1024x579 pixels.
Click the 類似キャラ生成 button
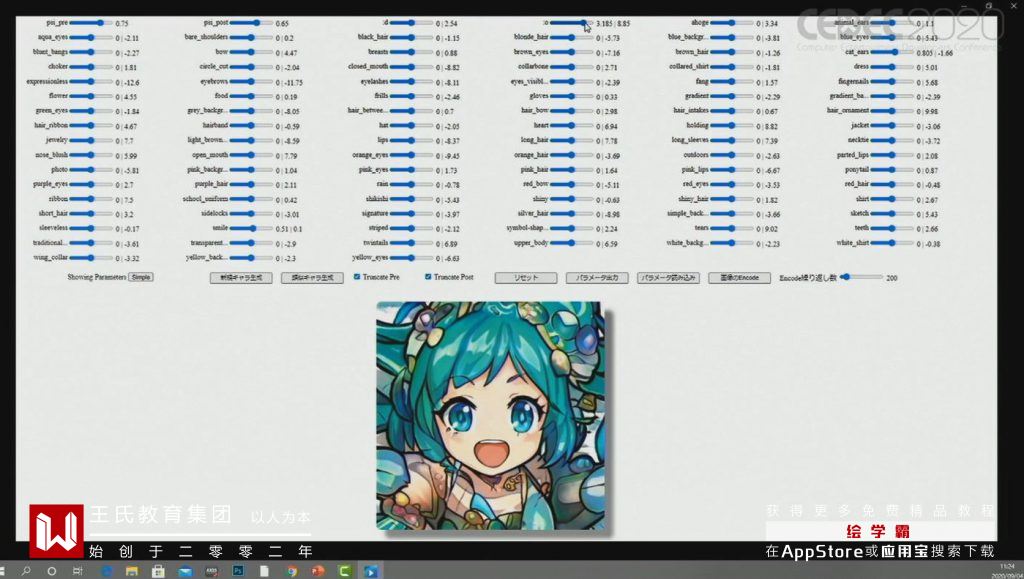312,277
